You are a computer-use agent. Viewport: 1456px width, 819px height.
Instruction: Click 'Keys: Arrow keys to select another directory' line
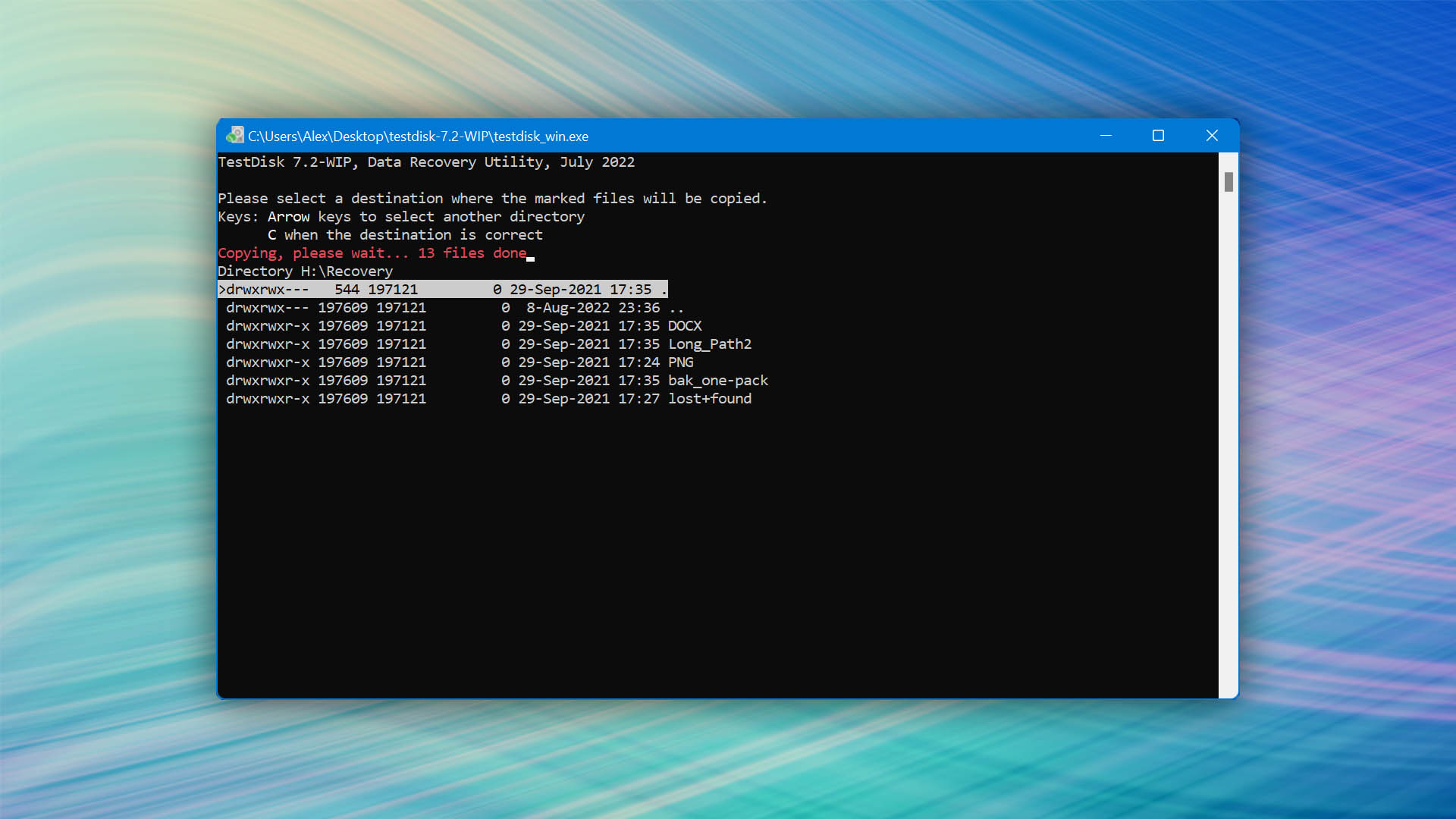pyautogui.click(x=401, y=217)
